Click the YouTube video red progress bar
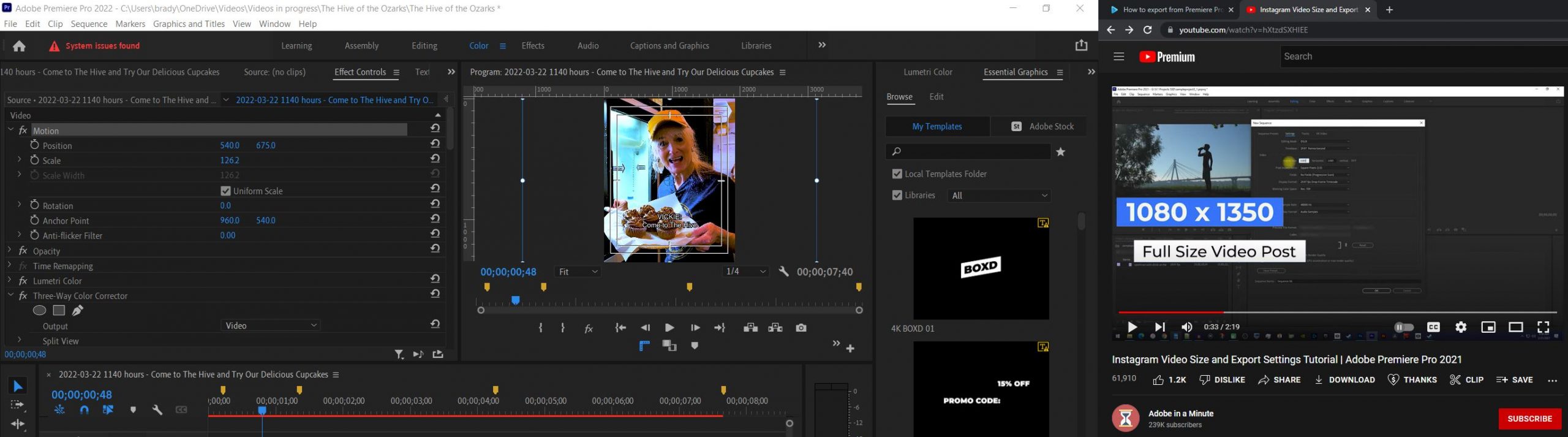The image size is (1568, 437). [1170, 312]
